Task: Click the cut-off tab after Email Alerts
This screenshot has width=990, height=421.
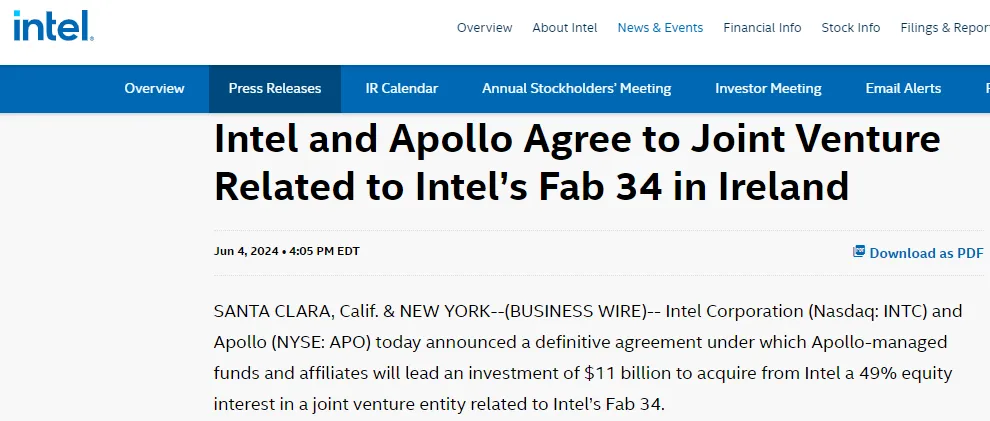Action: [x=987, y=89]
